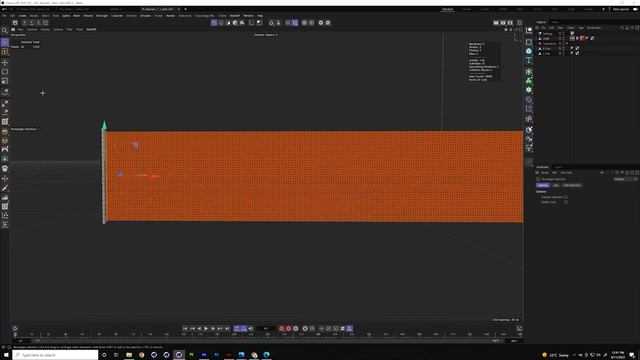
Task: Open the search magnifier icon at top left
Action: [x=5, y=31]
